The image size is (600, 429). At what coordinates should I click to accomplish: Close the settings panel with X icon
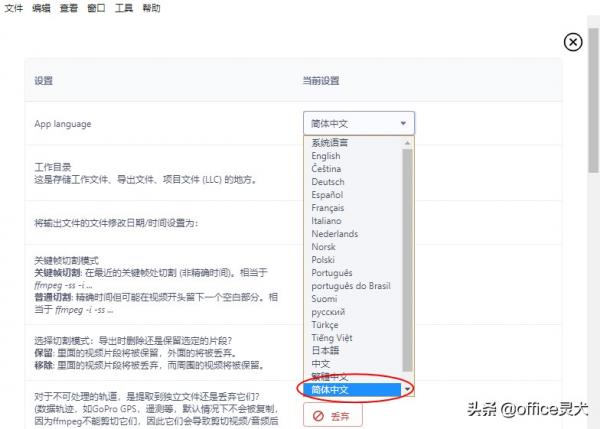573,42
